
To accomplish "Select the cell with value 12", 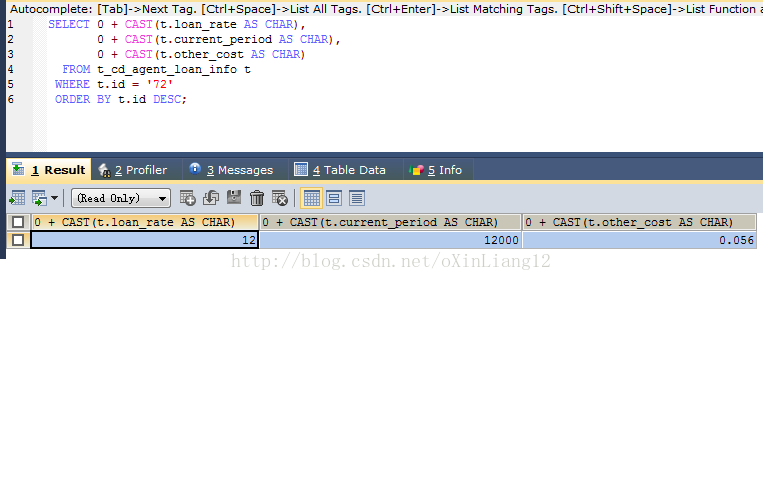I will click(145, 240).
